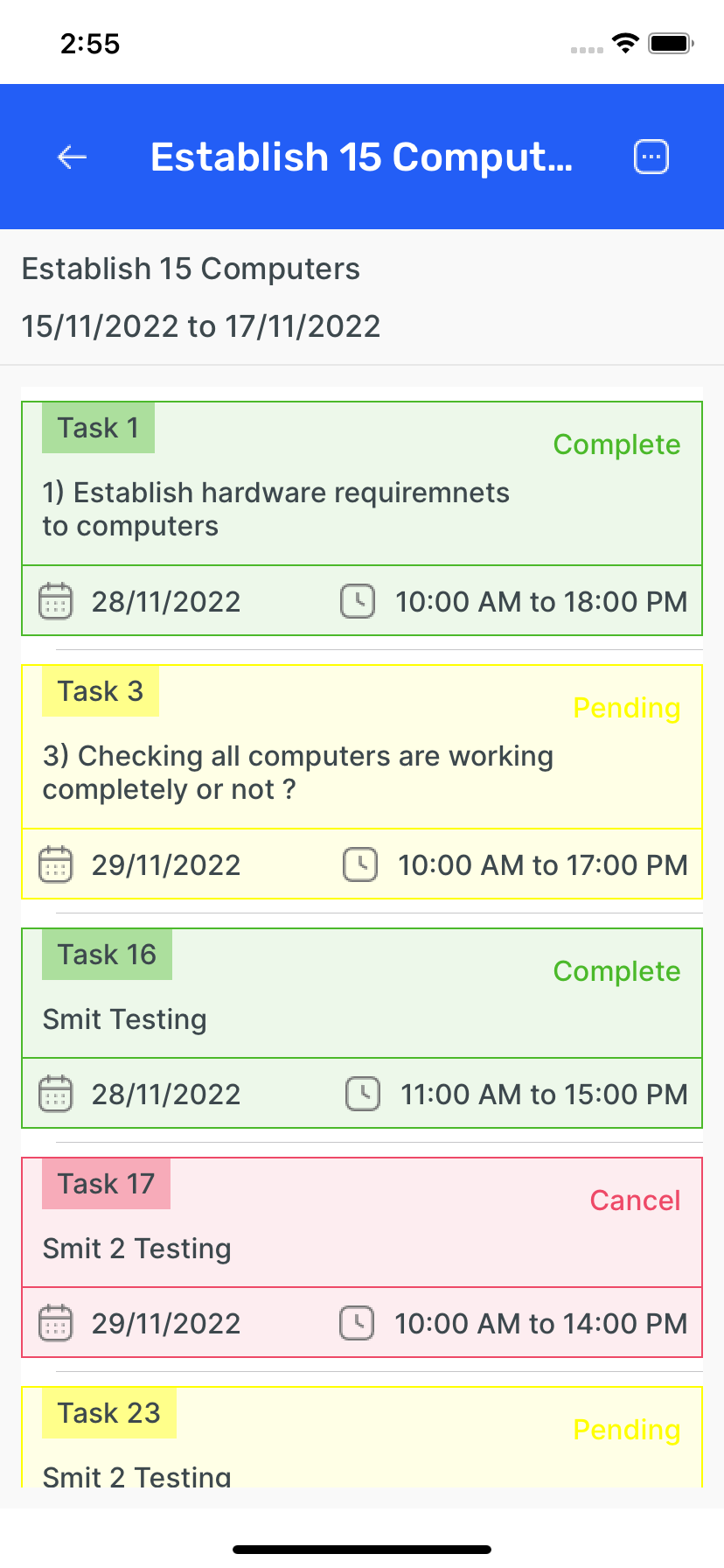Click the Pending status on Task 23

[x=626, y=1430]
